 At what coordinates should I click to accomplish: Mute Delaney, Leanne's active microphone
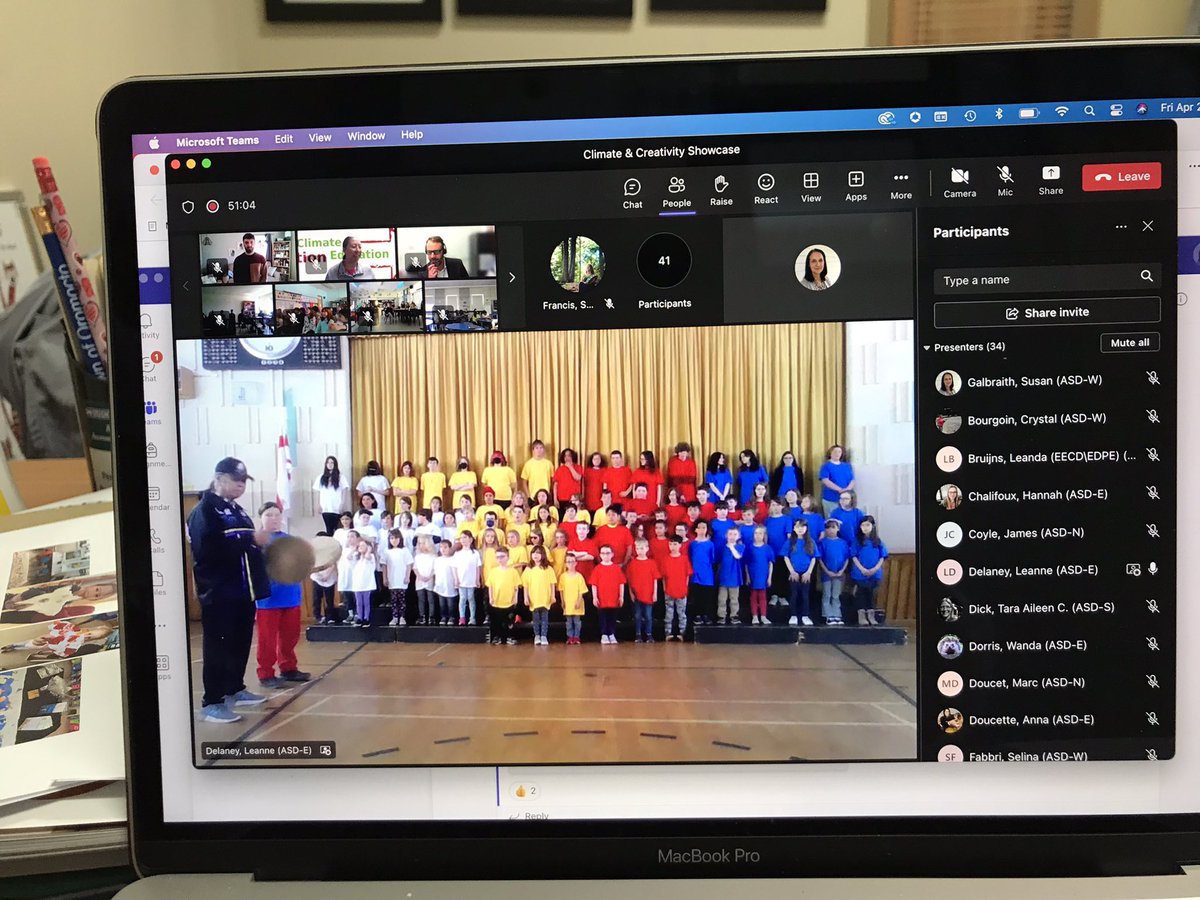point(1153,568)
